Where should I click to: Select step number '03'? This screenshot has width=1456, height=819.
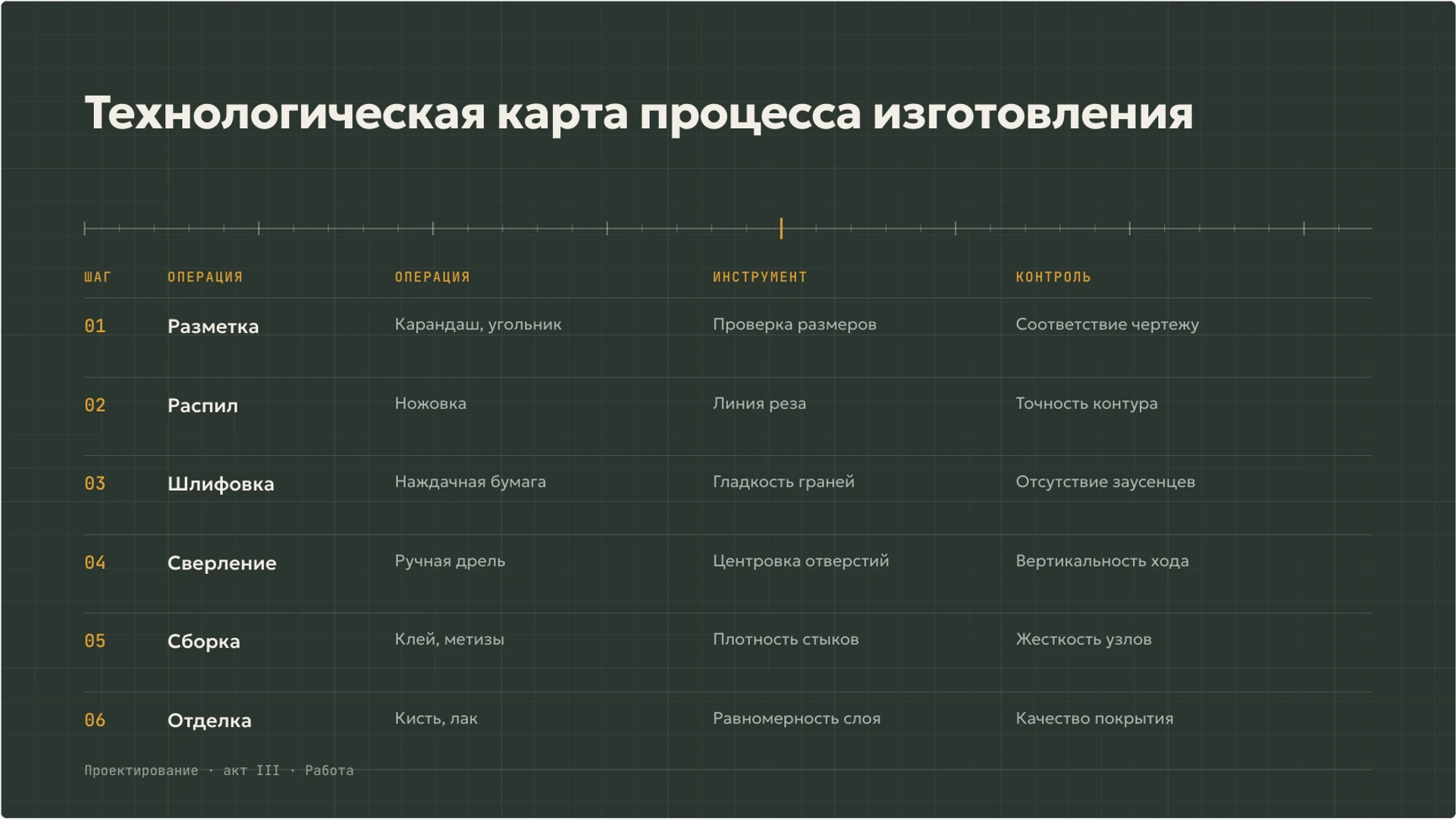95,483
